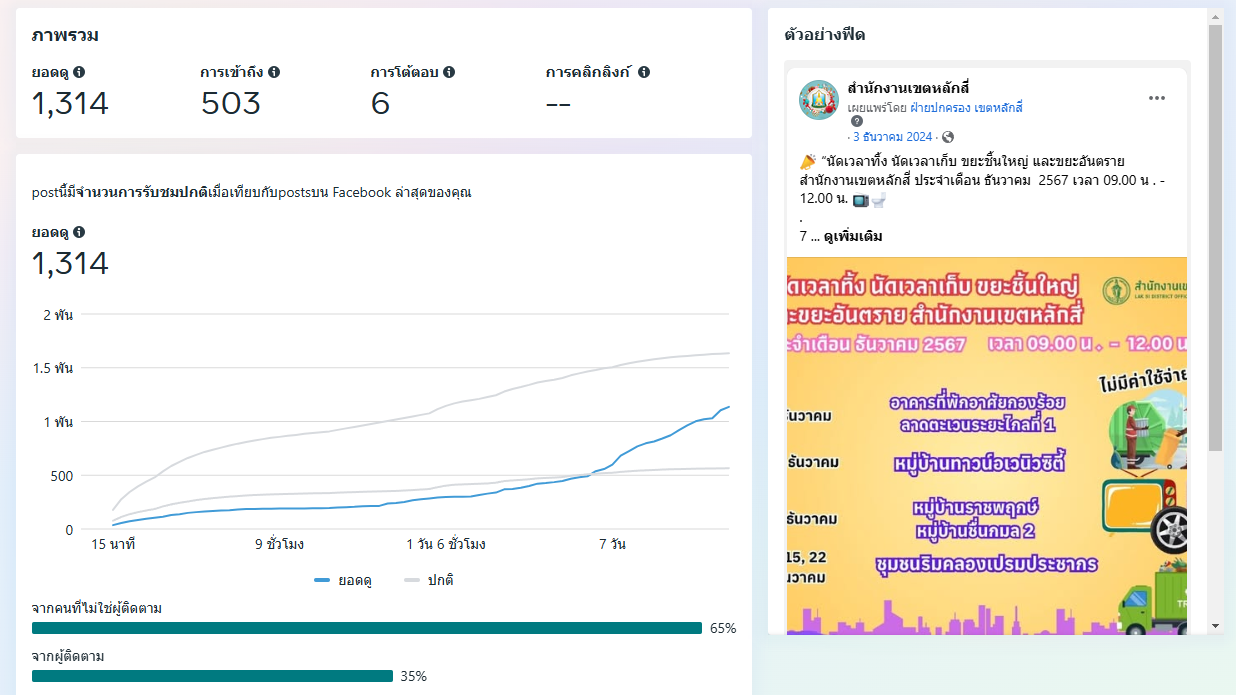
Task: Click the 35% followers progress bar
Action: [212, 676]
